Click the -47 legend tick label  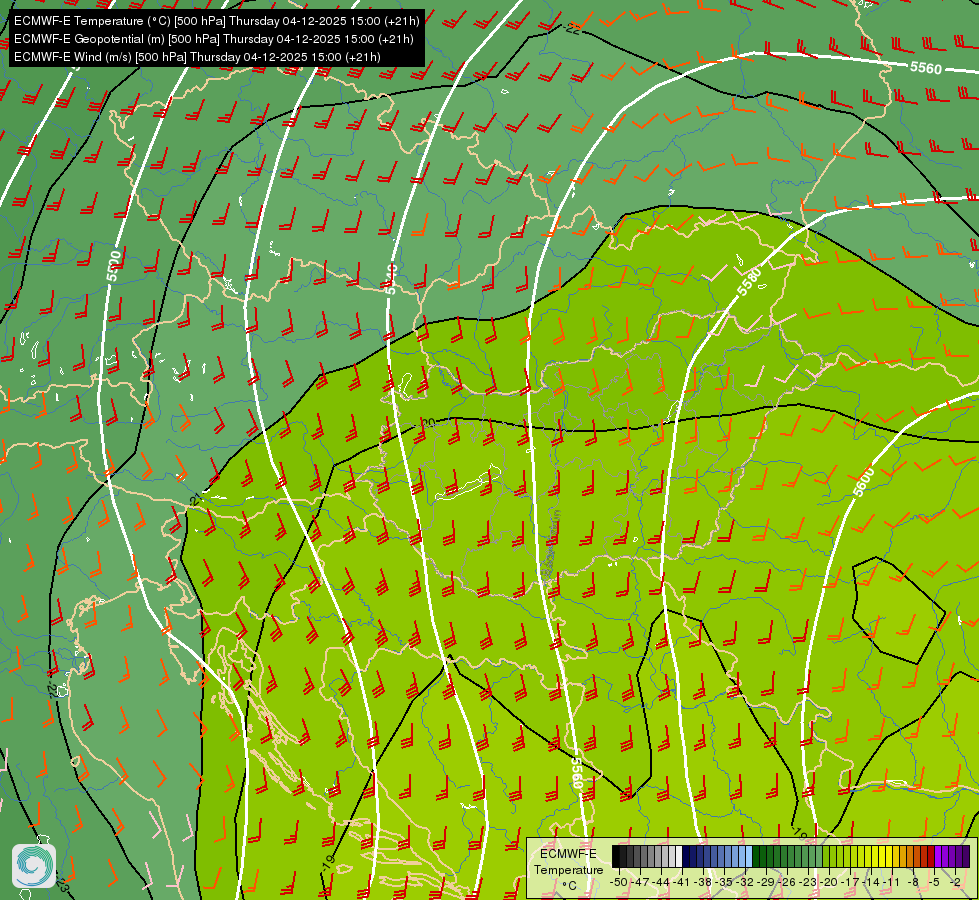click(x=640, y=882)
